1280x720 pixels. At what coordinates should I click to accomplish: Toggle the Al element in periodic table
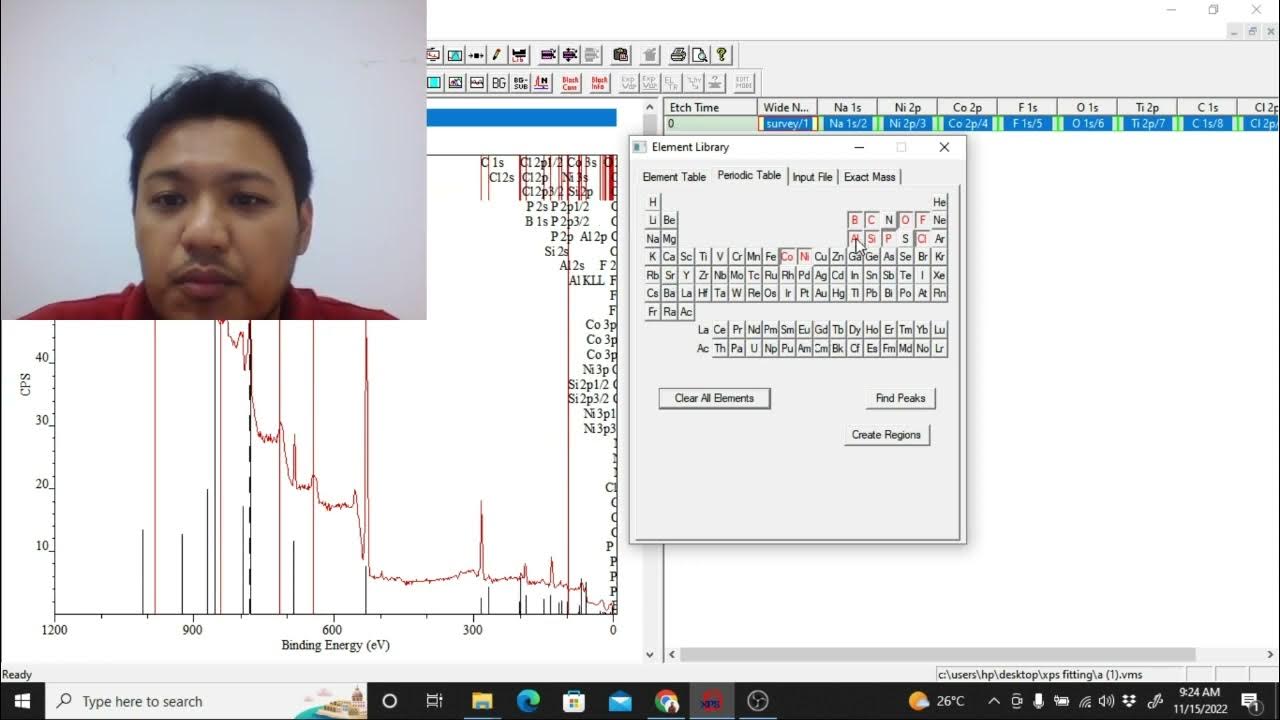pos(855,239)
